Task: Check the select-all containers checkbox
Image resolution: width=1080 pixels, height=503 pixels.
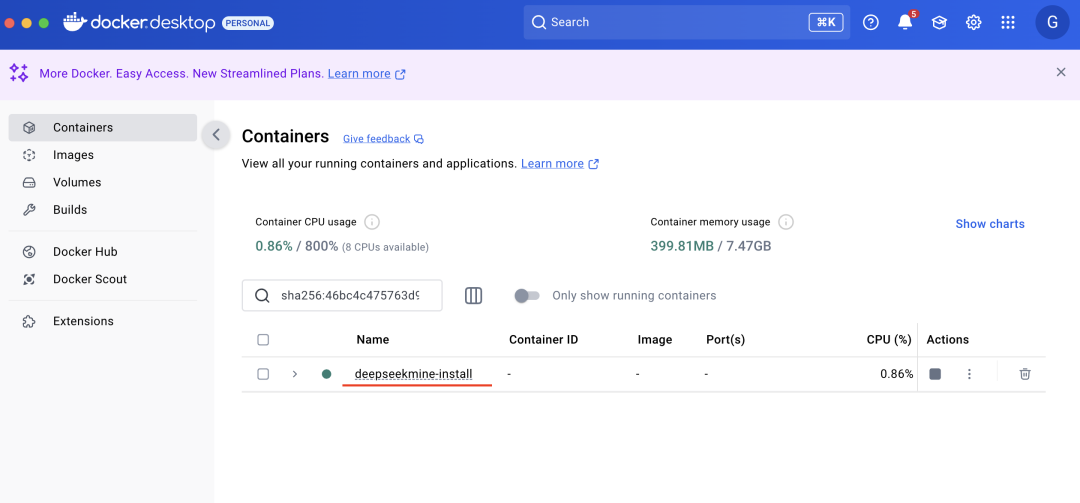Action: (x=263, y=340)
